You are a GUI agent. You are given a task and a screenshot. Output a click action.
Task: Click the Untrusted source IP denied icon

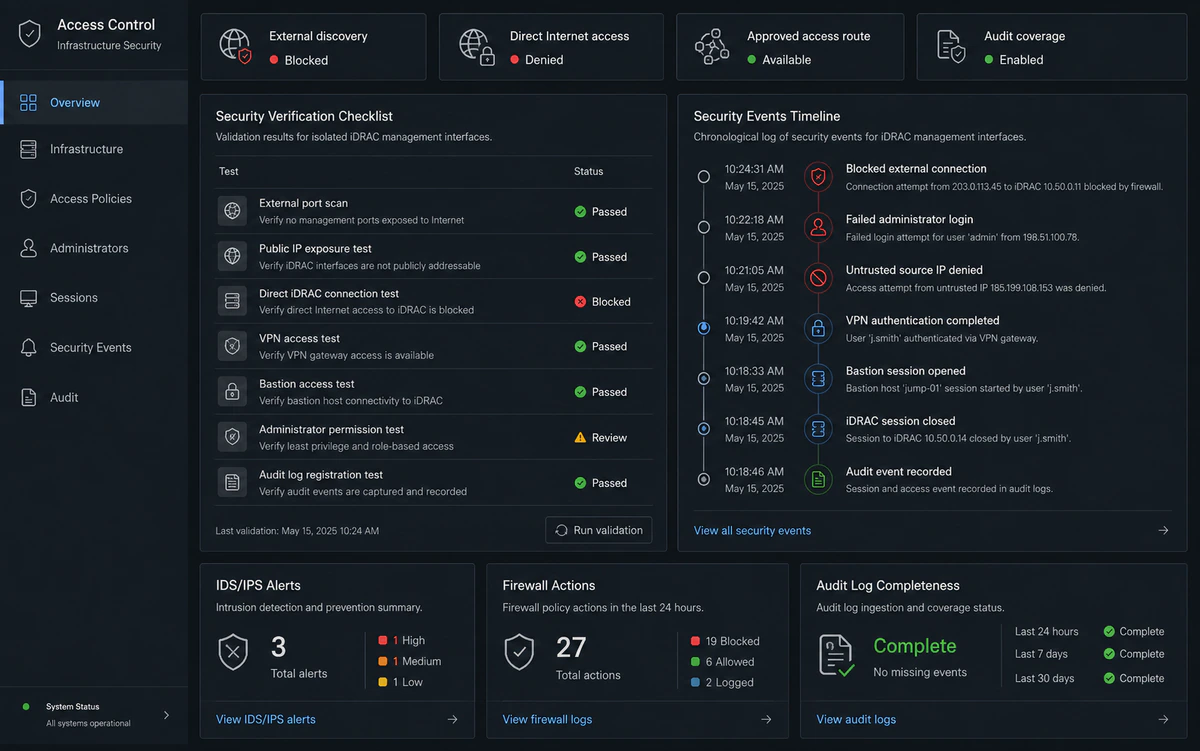click(818, 278)
